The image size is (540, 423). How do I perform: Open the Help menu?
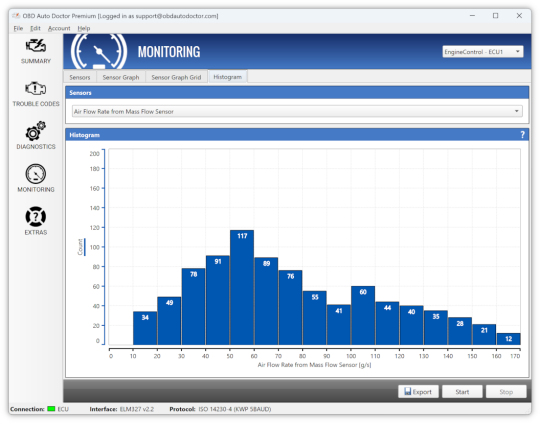point(84,28)
